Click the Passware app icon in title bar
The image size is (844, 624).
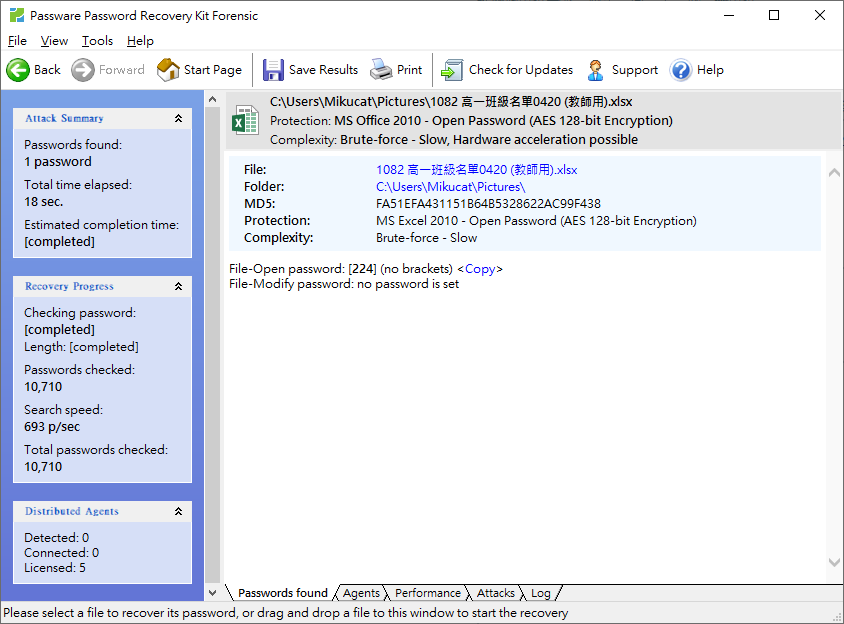(x=17, y=16)
